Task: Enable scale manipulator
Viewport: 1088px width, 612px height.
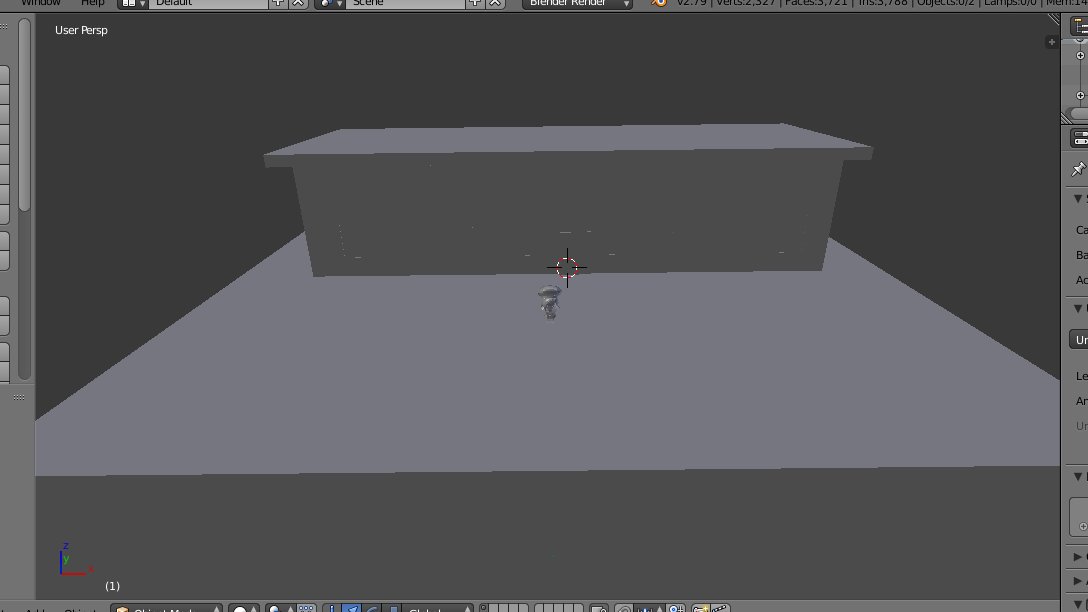Action: tap(392, 609)
